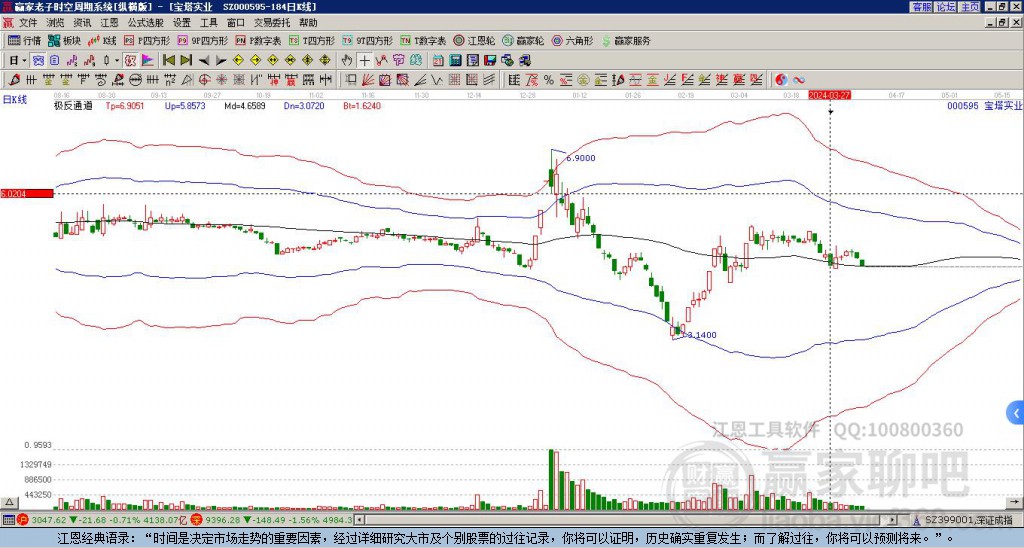
Task: Select the red target circle tool
Action: (x=204, y=80)
